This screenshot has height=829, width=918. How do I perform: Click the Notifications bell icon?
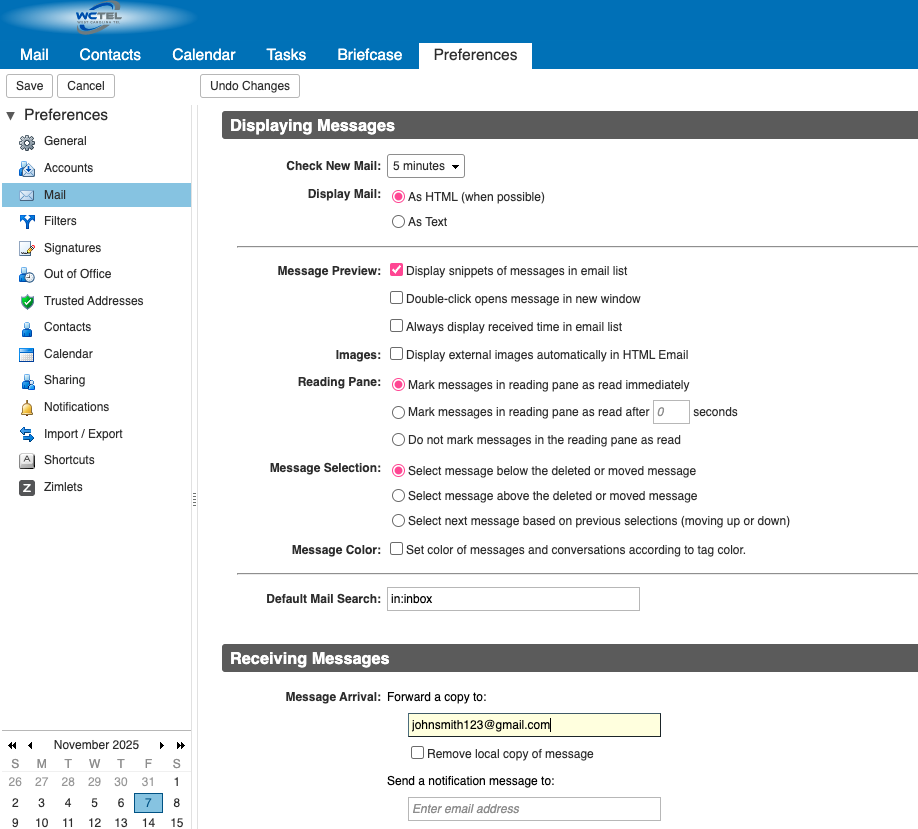coord(27,407)
